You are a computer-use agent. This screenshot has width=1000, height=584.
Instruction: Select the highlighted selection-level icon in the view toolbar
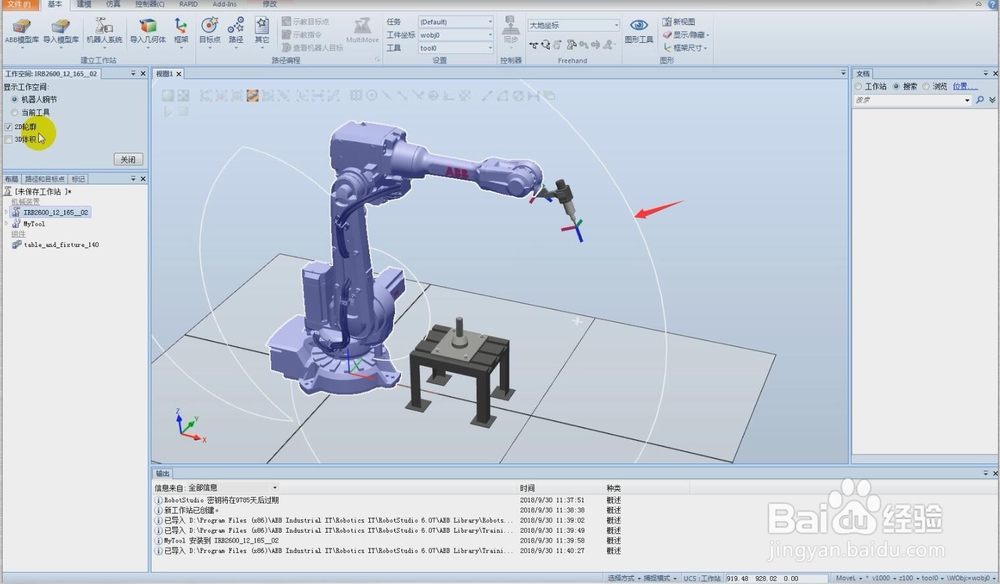253,96
